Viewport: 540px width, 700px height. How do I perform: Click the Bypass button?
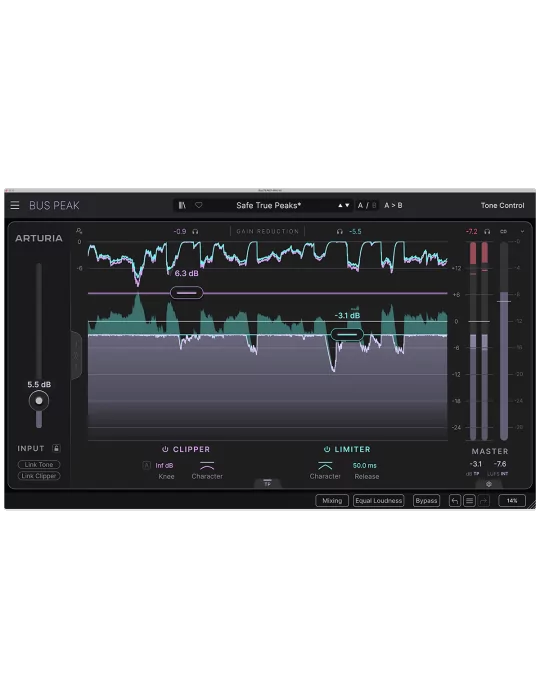[426, 501]
